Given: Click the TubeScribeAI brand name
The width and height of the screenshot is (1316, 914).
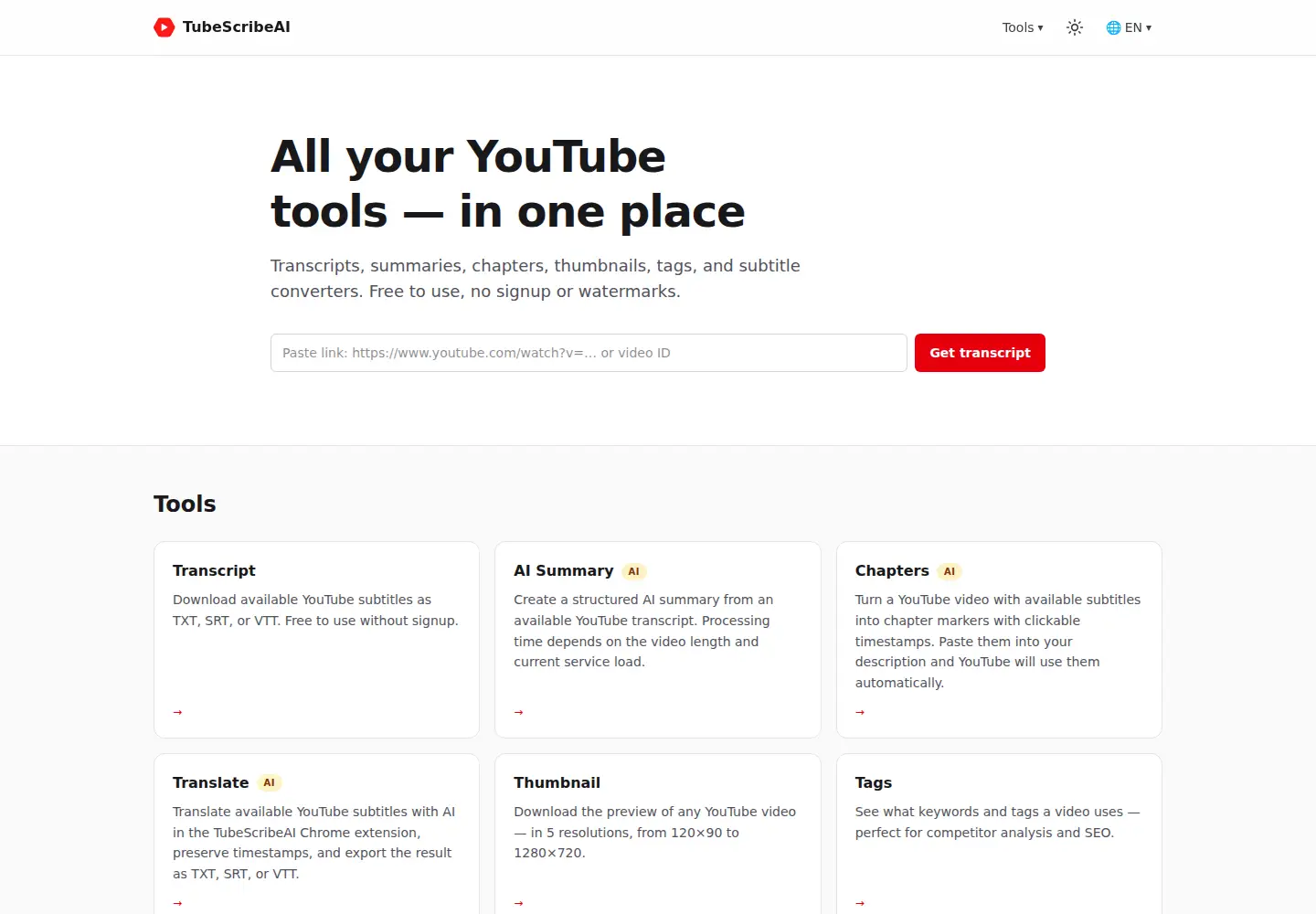Looking at the screenshot, I should click(x=237, y=27).
